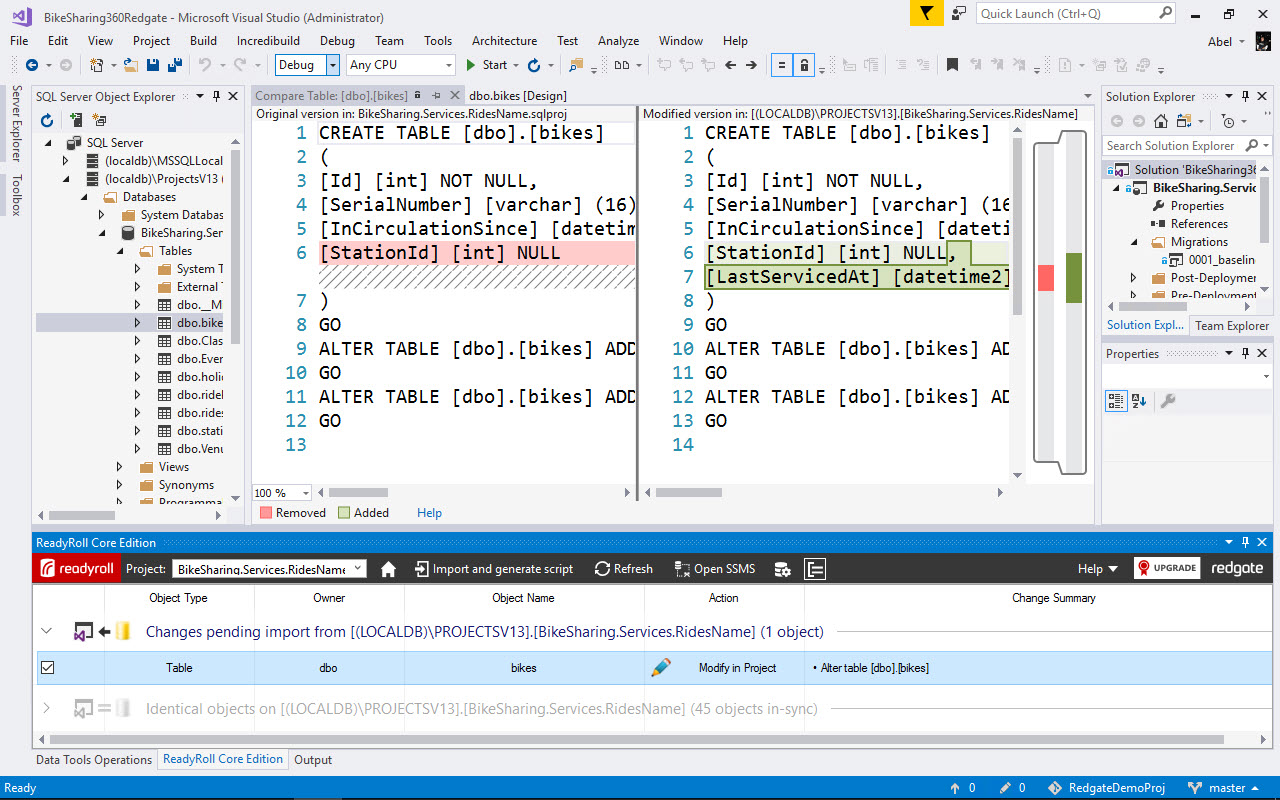The width and height of the screenshot is (1280, 800).
Task: Click the red removed marker in diff overview
Action: tap(1046, 278)
